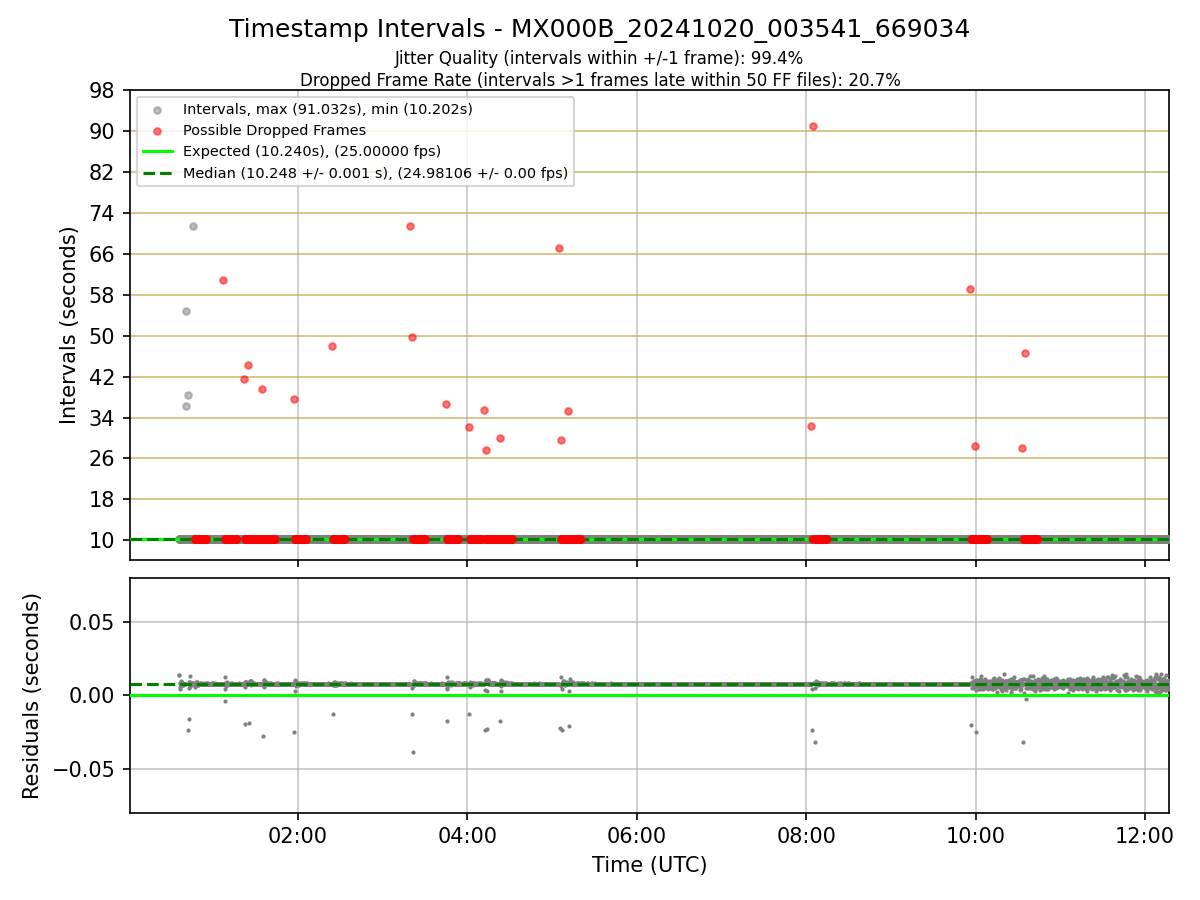Select the red point at 71 seconds after 03:00

(x=410, y=226)
